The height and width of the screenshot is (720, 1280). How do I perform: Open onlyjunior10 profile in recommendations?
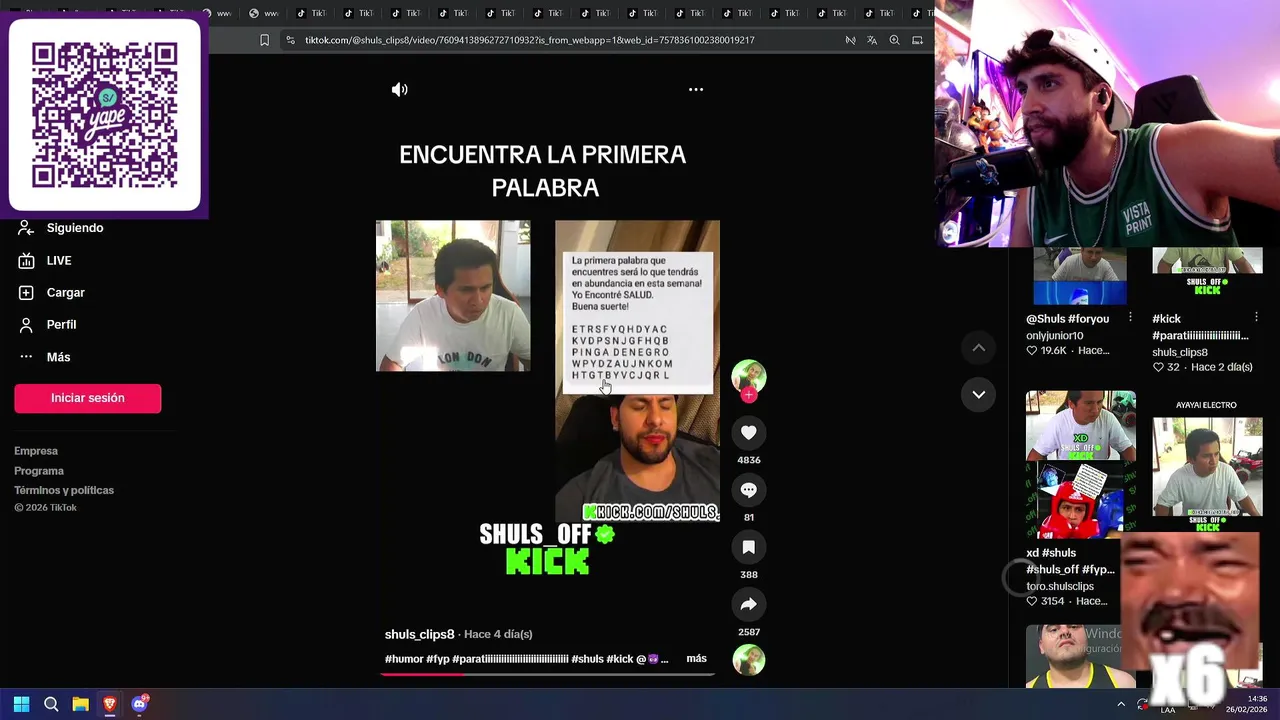tap(1054, 336)
